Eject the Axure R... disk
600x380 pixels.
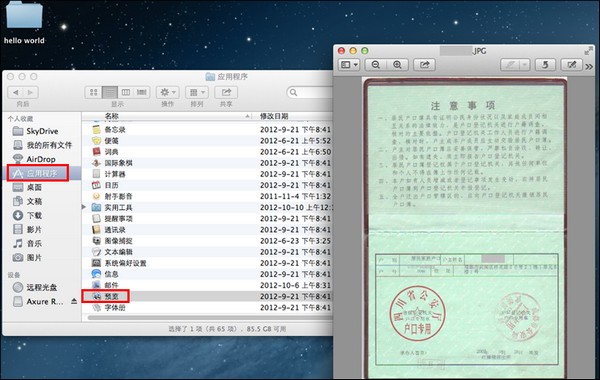tap(74, 302)
